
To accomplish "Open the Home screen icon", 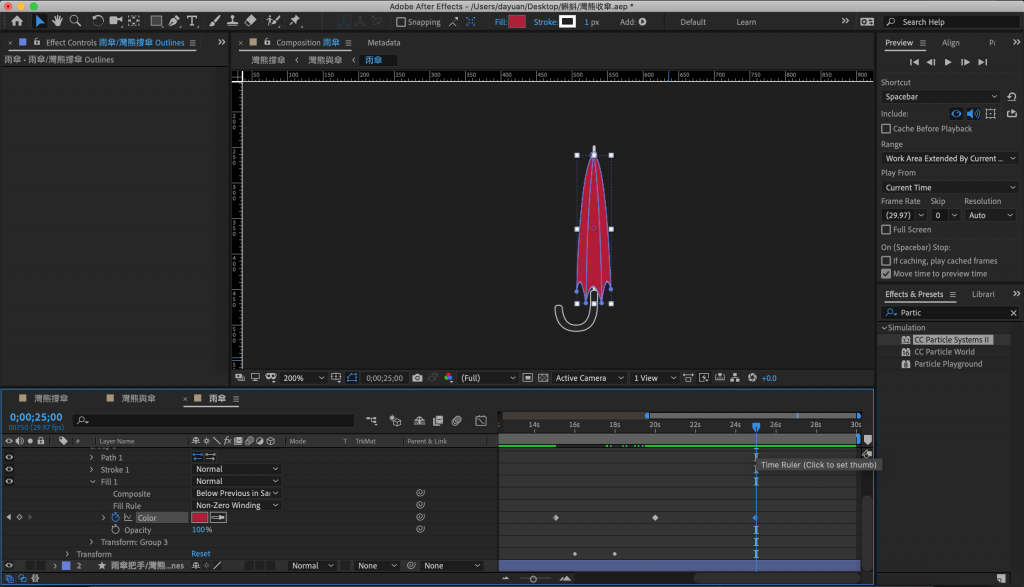I will tap(17, 22).
